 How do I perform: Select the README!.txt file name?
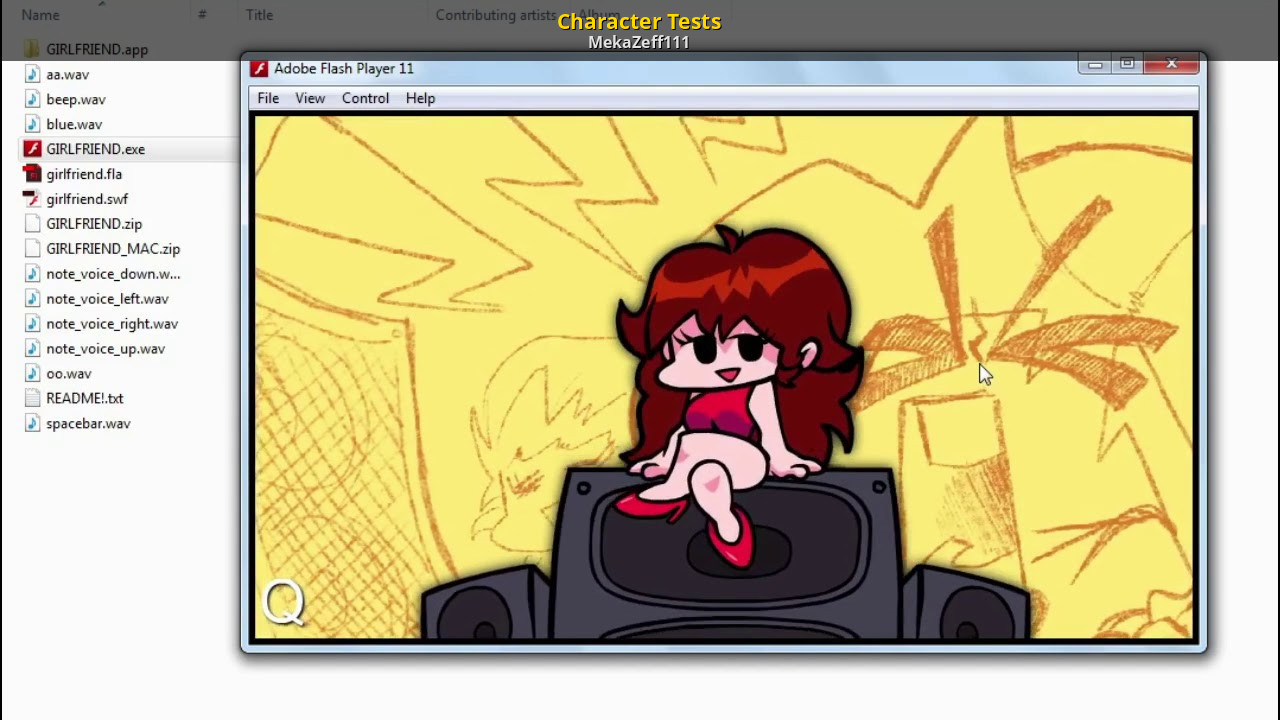pyautogui.click(x=84, y=398)
